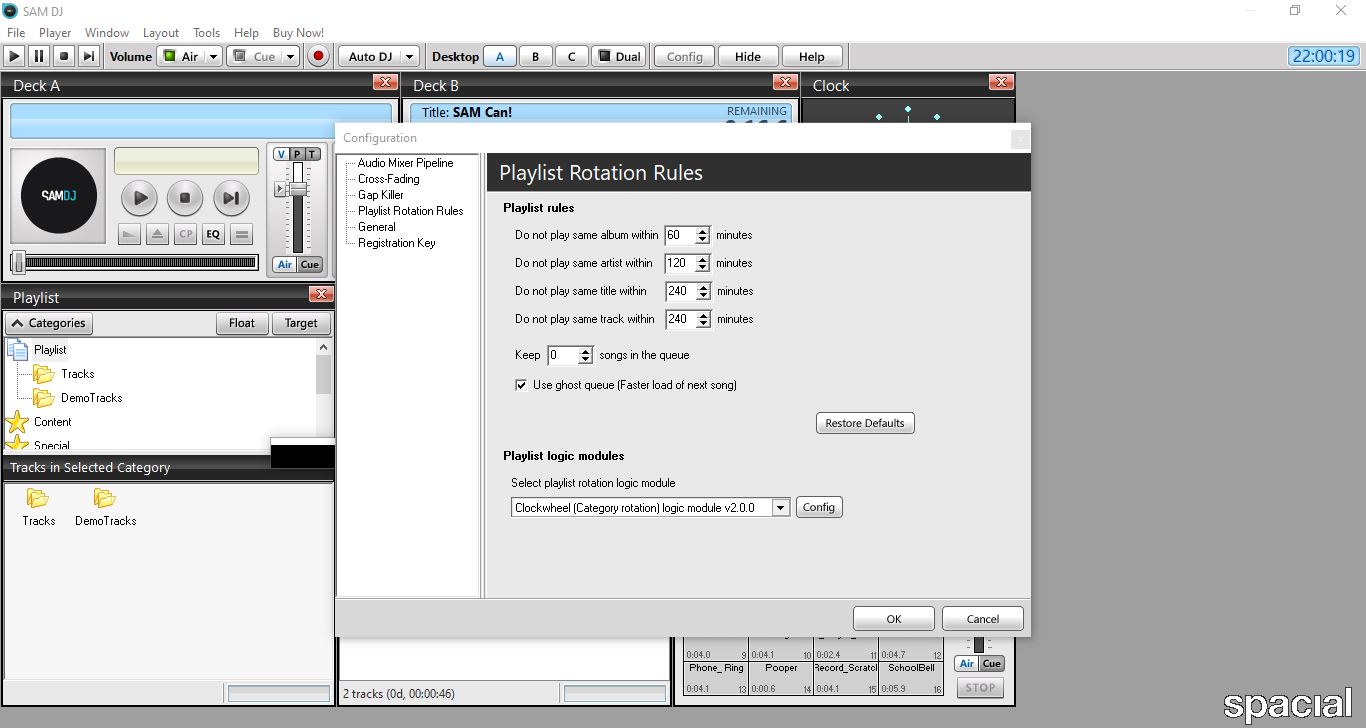Click Cancel in the Configuration dialog
Image resolution: width=1366 pixels, height=728 pixels.
pos(983,619)
